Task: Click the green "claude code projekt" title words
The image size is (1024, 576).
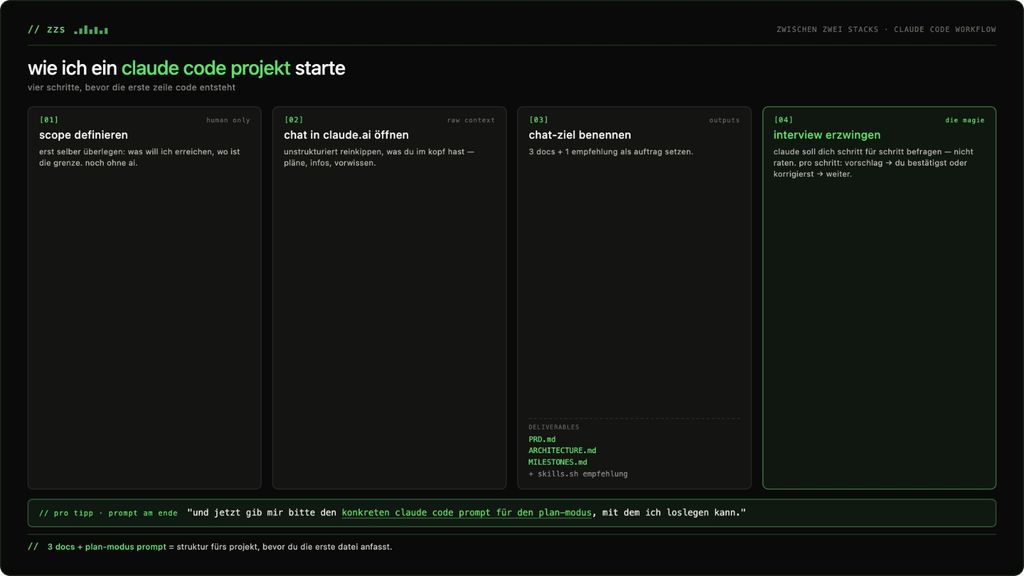Action: tap(206, 68)
